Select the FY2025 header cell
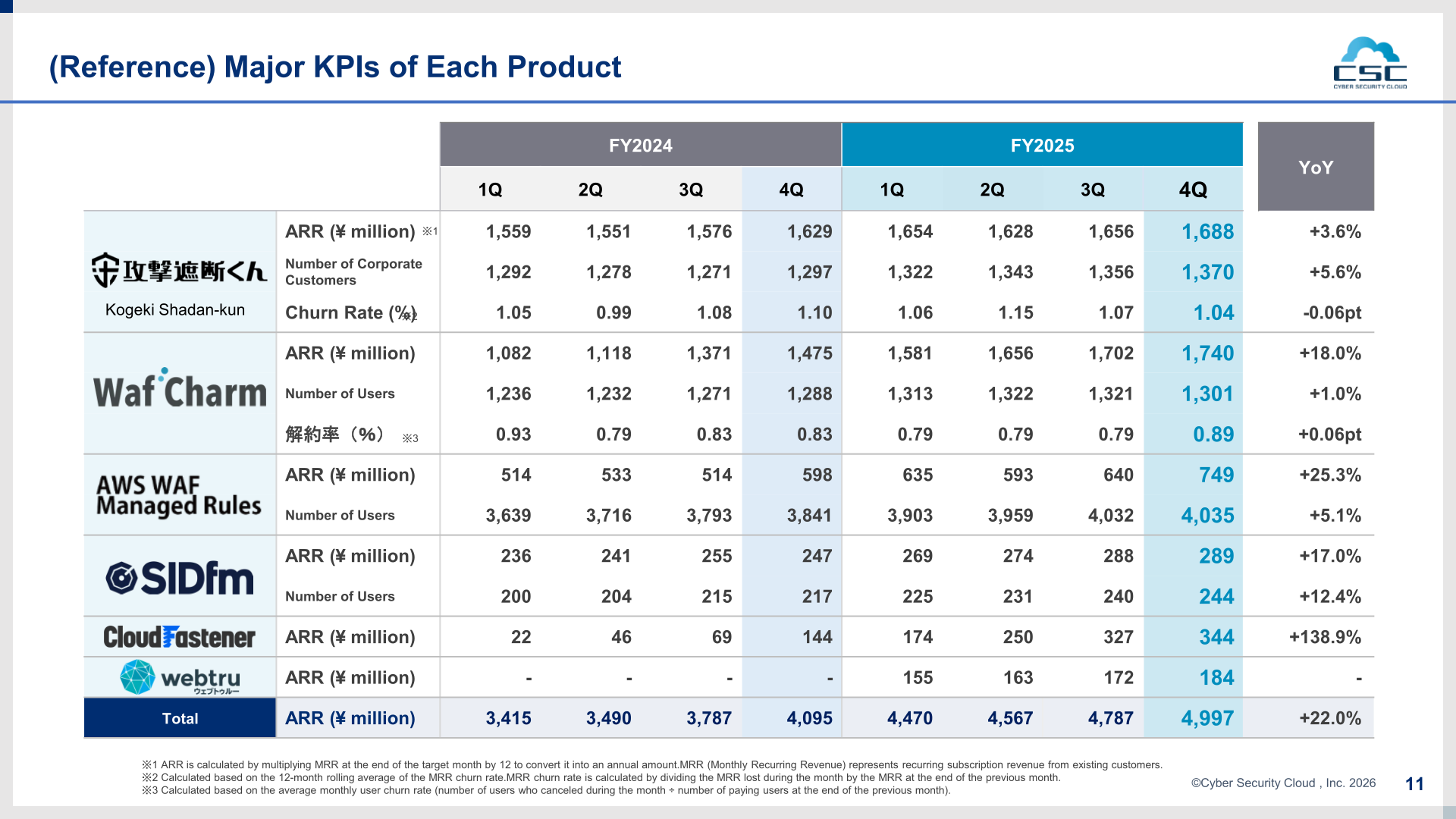This screenshot has height=819, width=1456. [1042, 145]
